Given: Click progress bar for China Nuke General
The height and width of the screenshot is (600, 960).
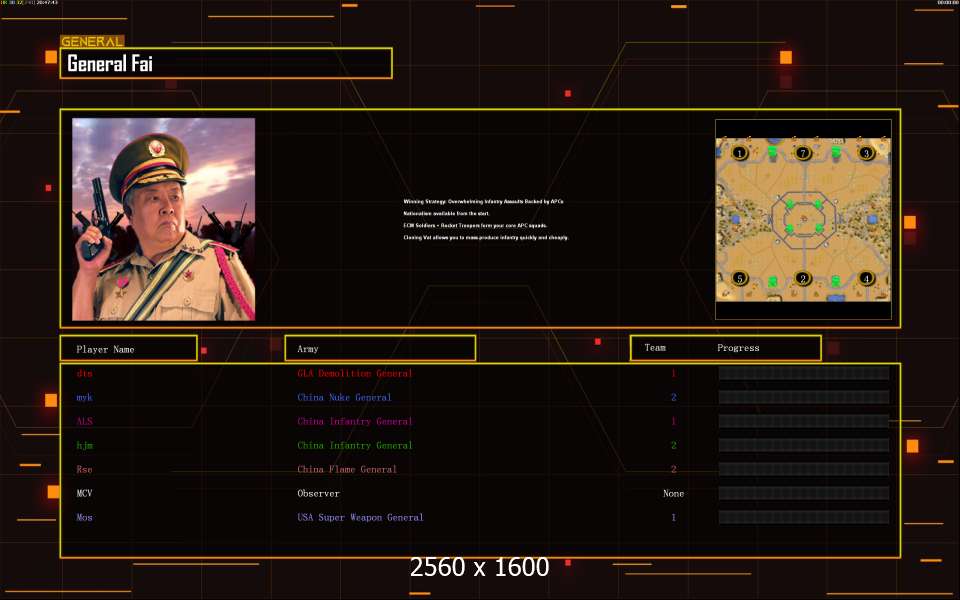Looking at the screenshot, I should pos(804,397).
